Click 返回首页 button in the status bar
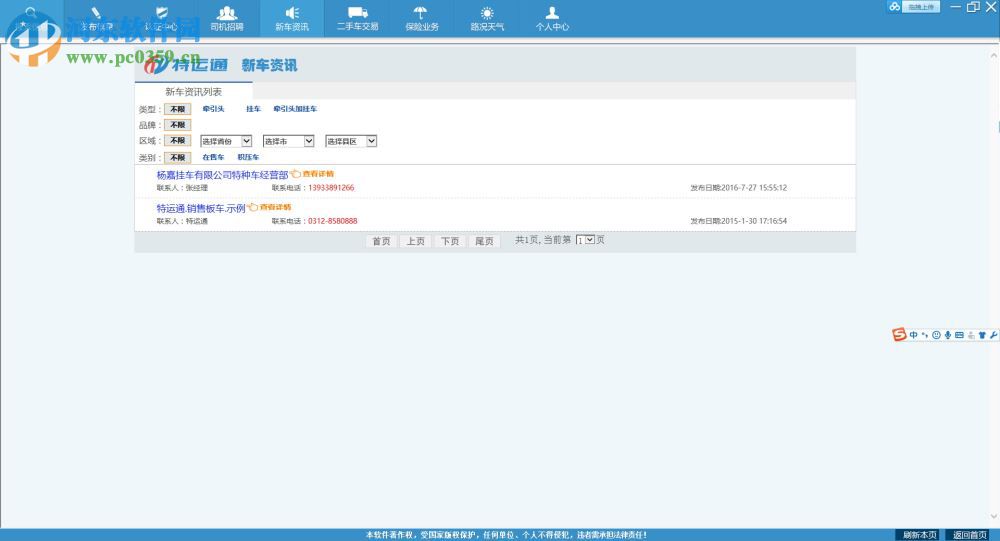Viewport: 1000px width, 541px height. (970, 535)
